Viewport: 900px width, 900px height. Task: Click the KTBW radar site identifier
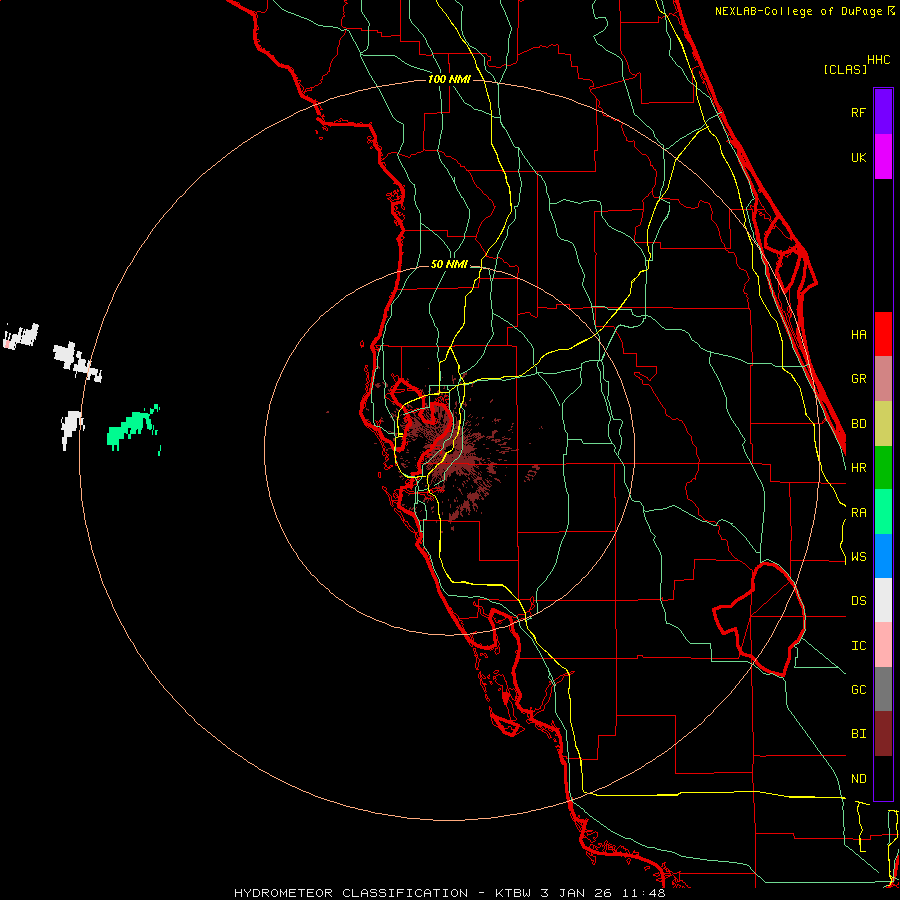click(x=513, y=893)
